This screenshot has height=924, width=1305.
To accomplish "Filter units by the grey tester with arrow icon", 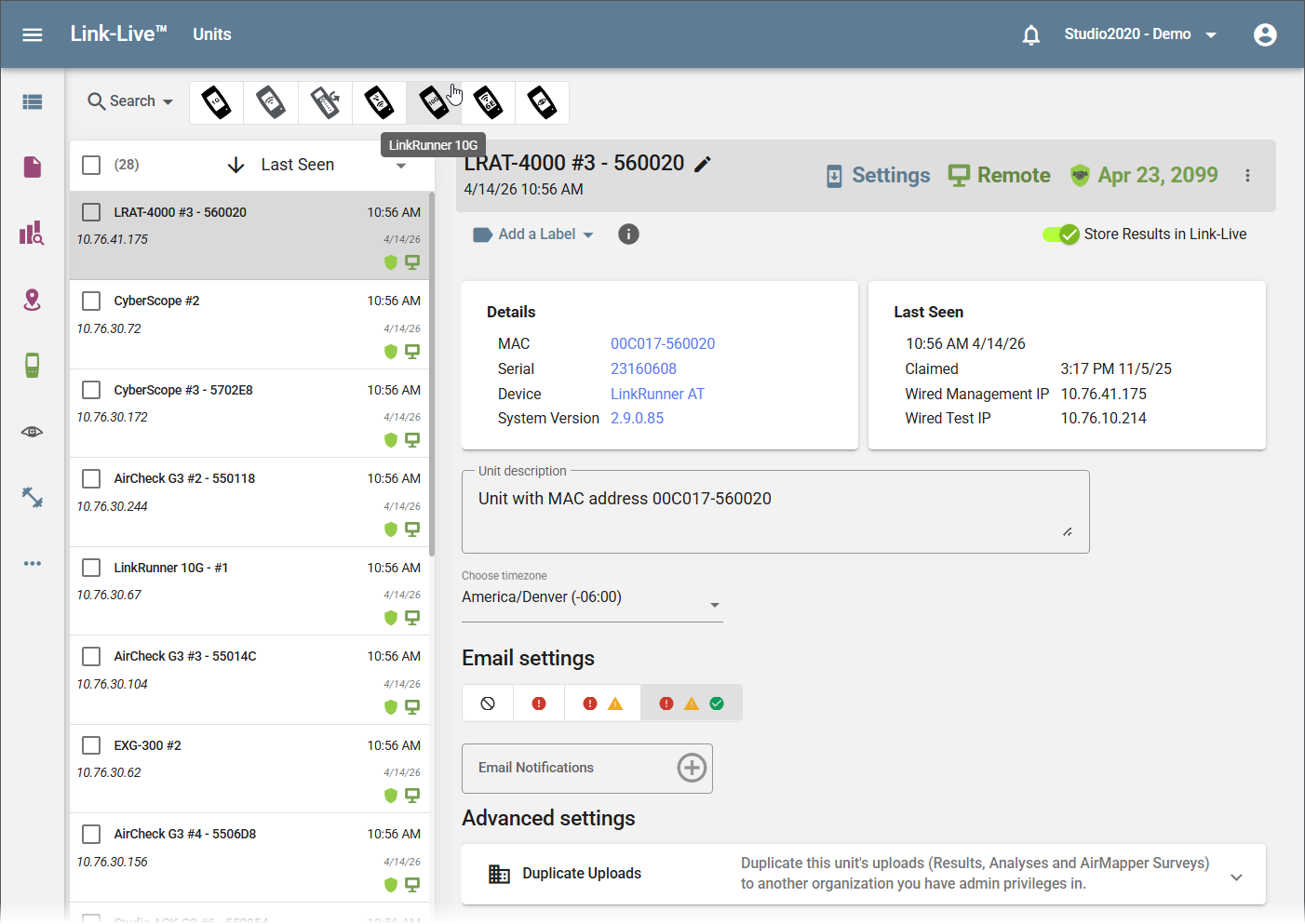I will [x=325, y=102].
